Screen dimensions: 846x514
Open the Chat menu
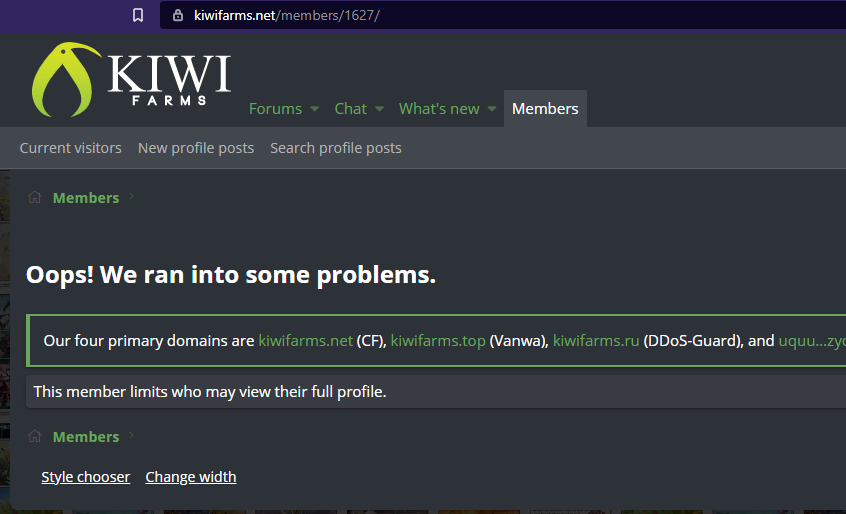pos(350,109)
